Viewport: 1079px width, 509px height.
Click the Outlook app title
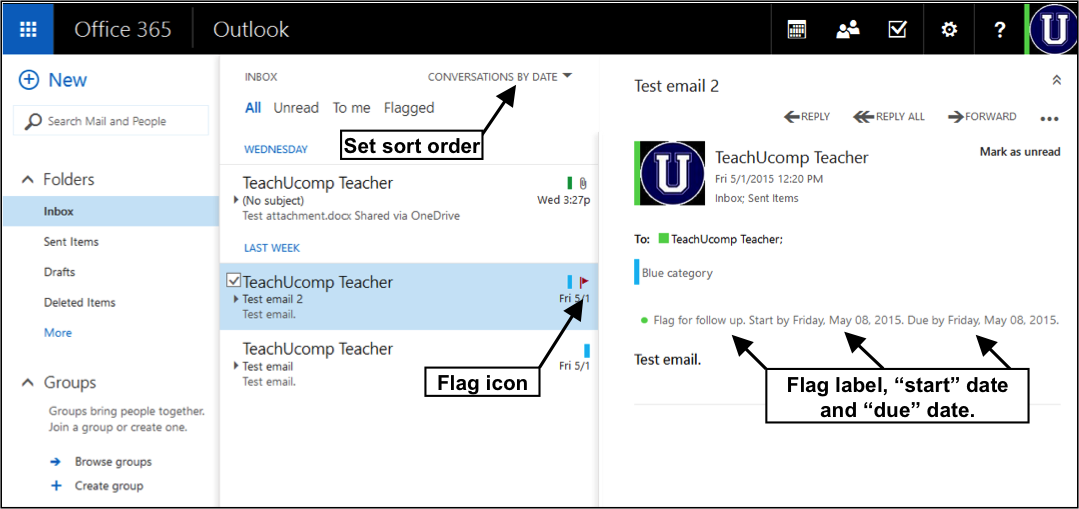click(x=251, y=30)
